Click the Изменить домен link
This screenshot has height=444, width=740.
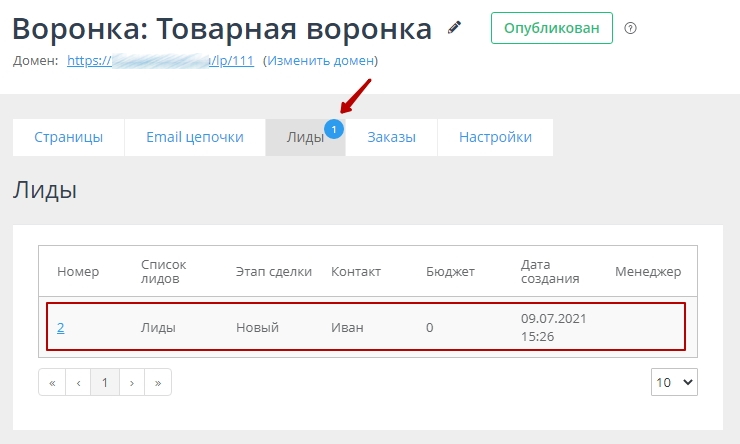[320, 61]
